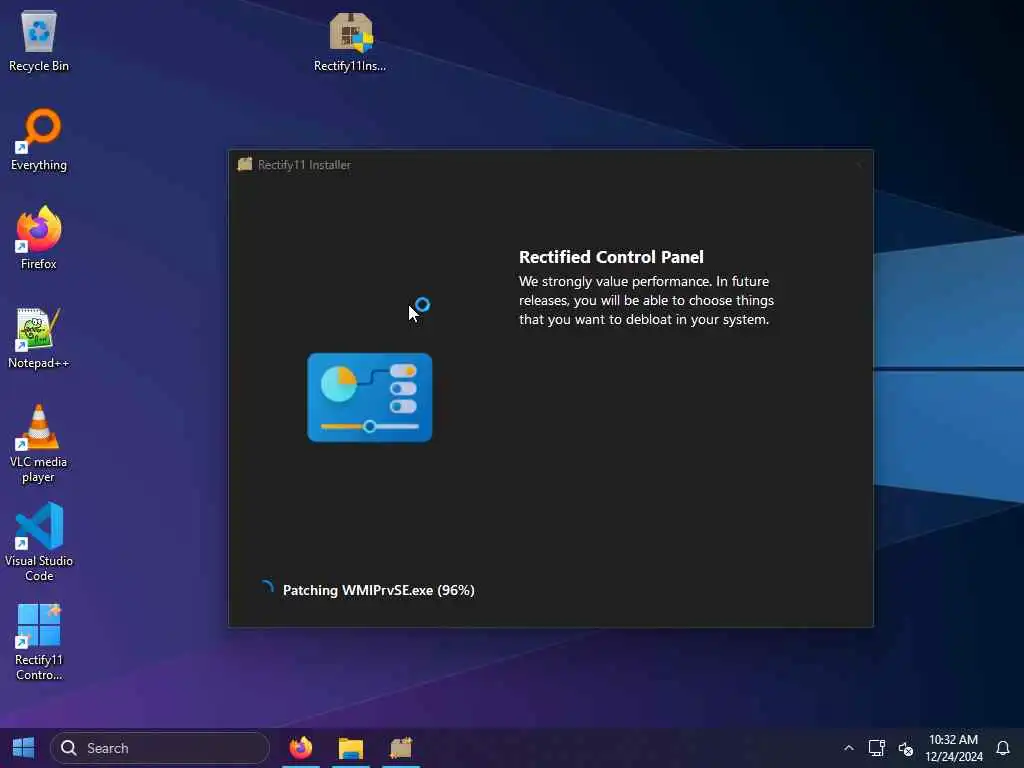Viewport: 1024px width, 768px height.
Task: Open the clock showing 10:32 AM
Action: tap(953, 748)
